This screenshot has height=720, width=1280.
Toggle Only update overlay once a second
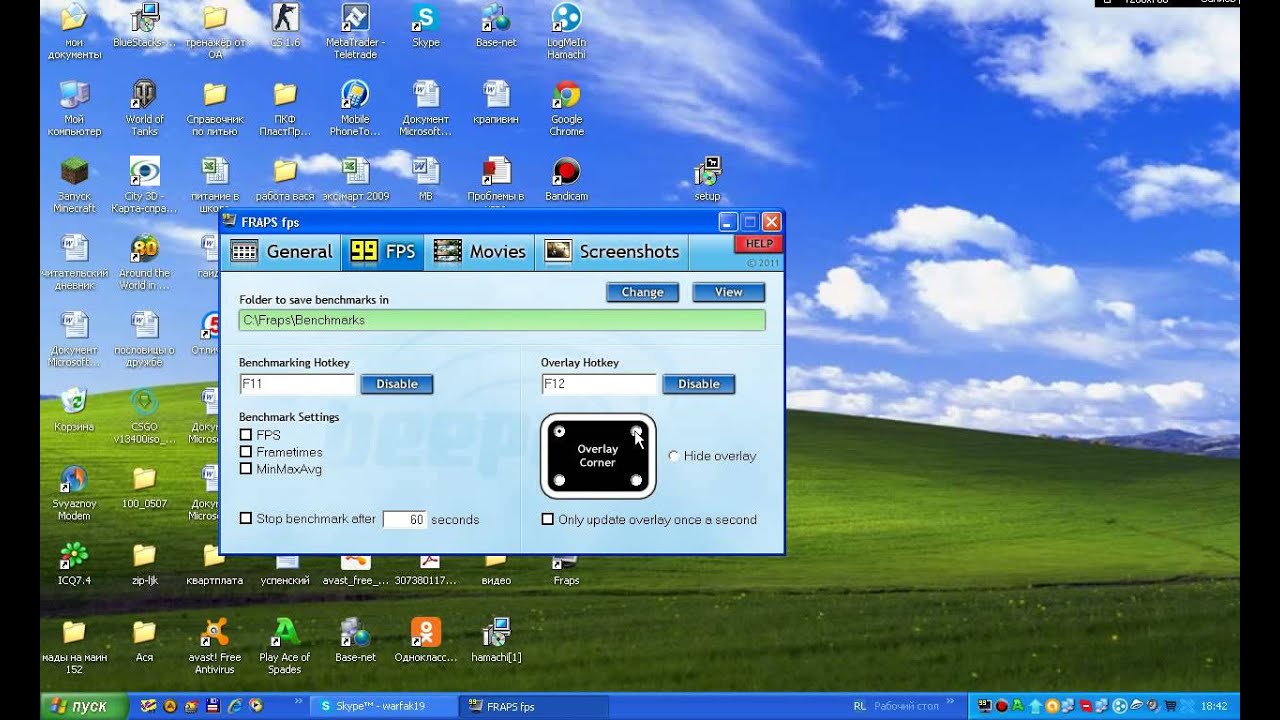pos(547,519)
